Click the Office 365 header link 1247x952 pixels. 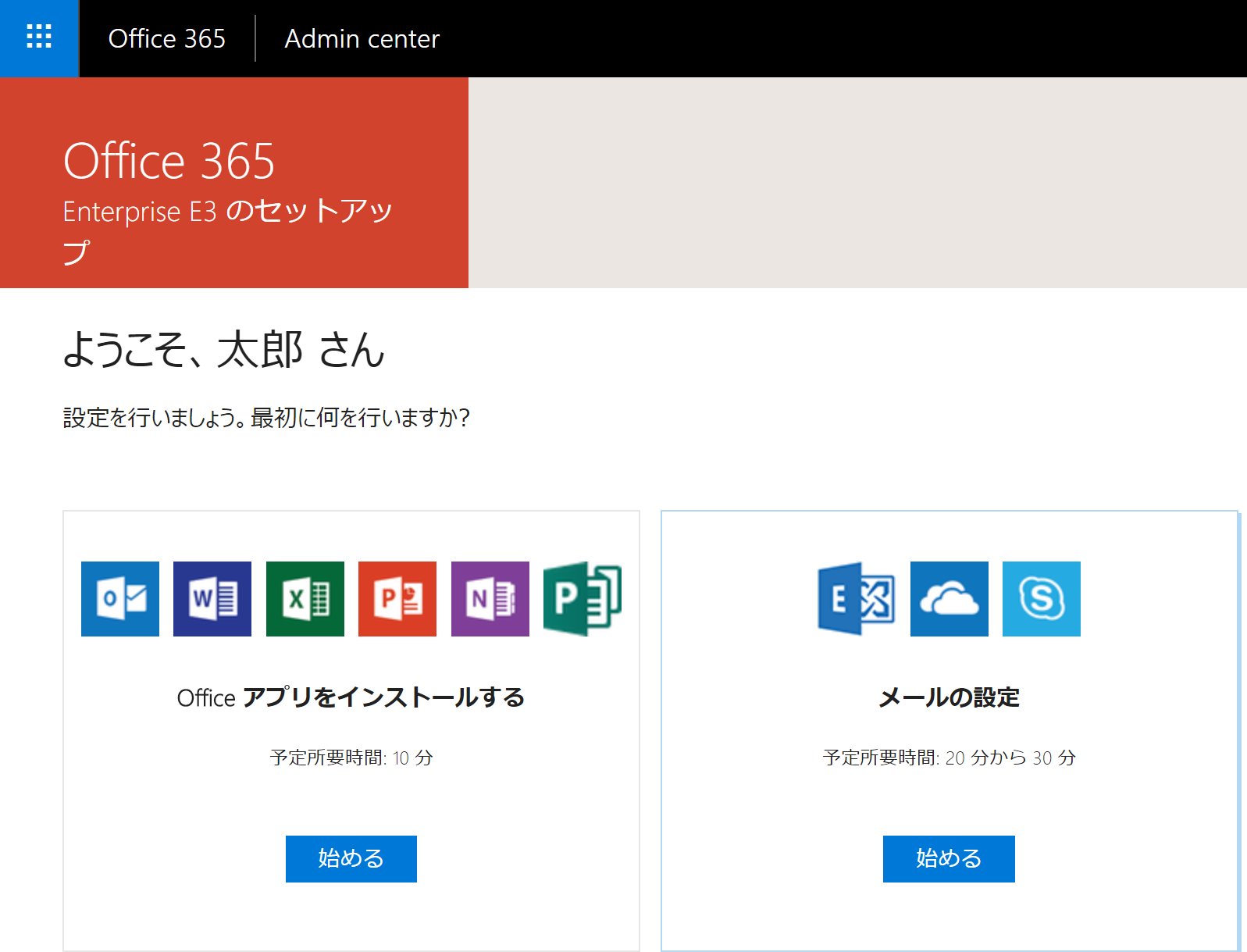166,38
